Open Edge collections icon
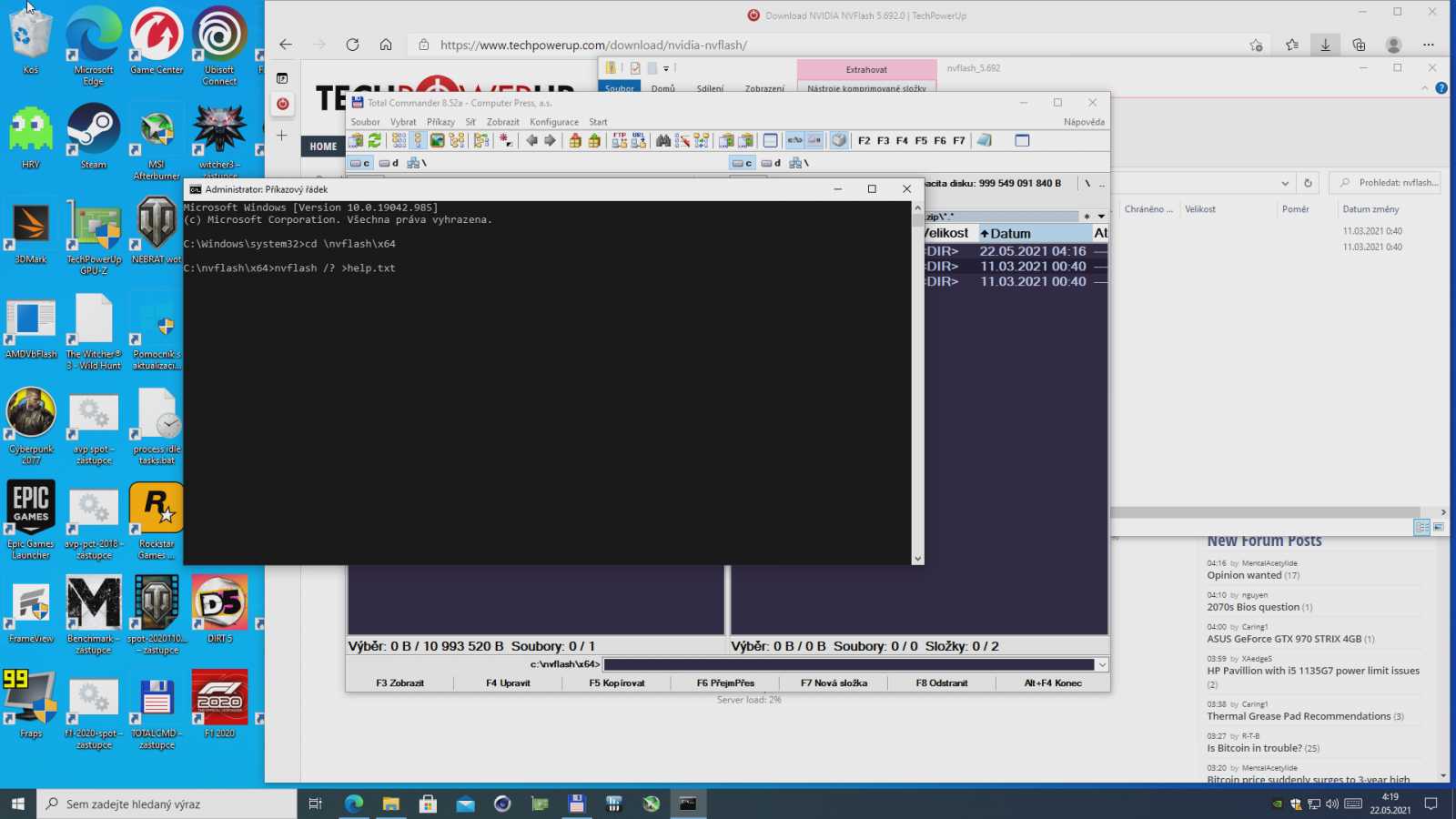The height and width of the screenshot is (819, 1456). click(1359, 45)
